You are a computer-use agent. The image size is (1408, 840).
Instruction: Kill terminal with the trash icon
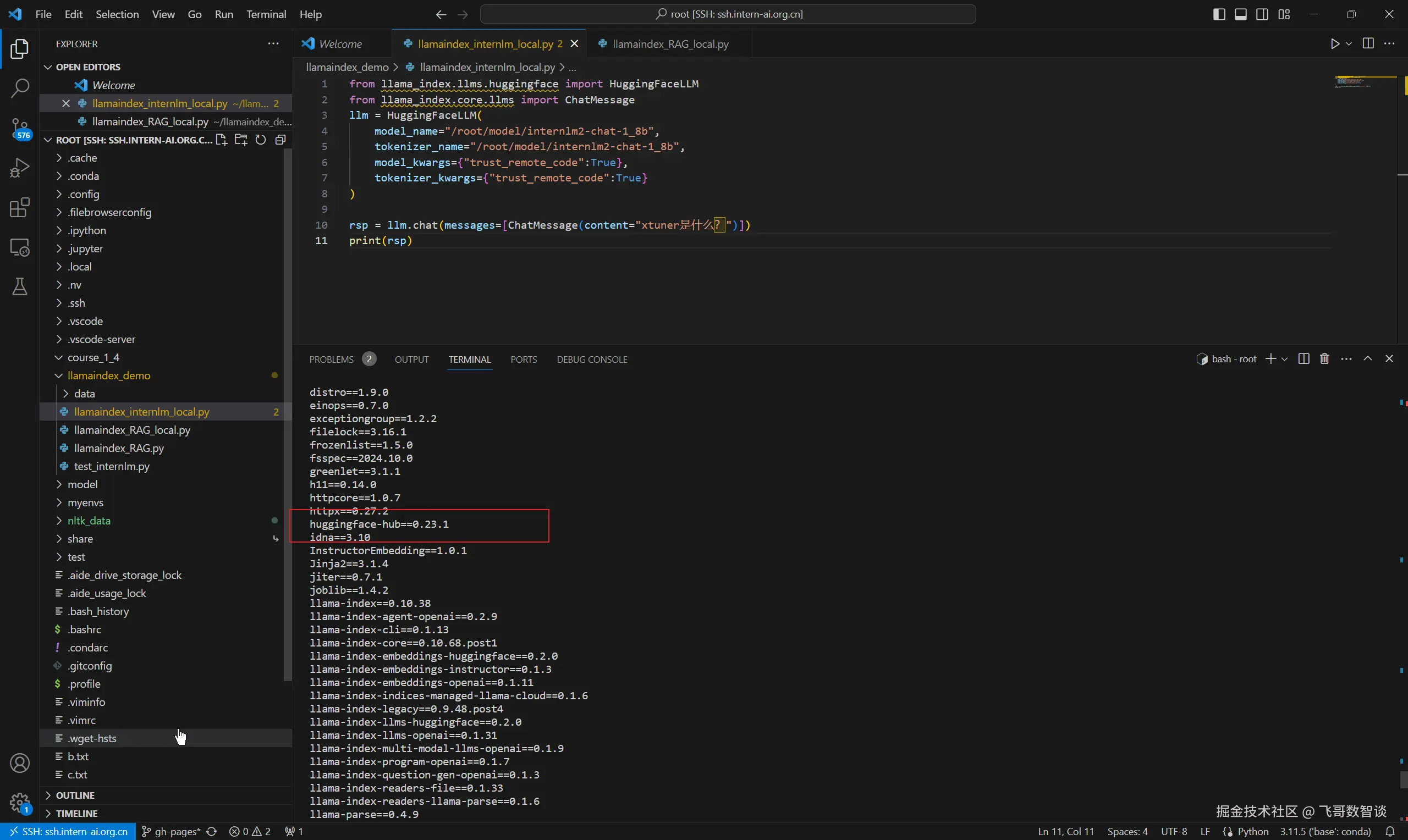click(x=1324, y=359)
